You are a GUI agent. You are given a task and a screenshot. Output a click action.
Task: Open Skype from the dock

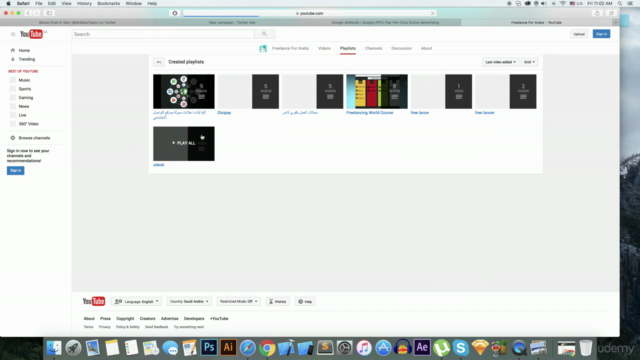[x=460, y=348]
